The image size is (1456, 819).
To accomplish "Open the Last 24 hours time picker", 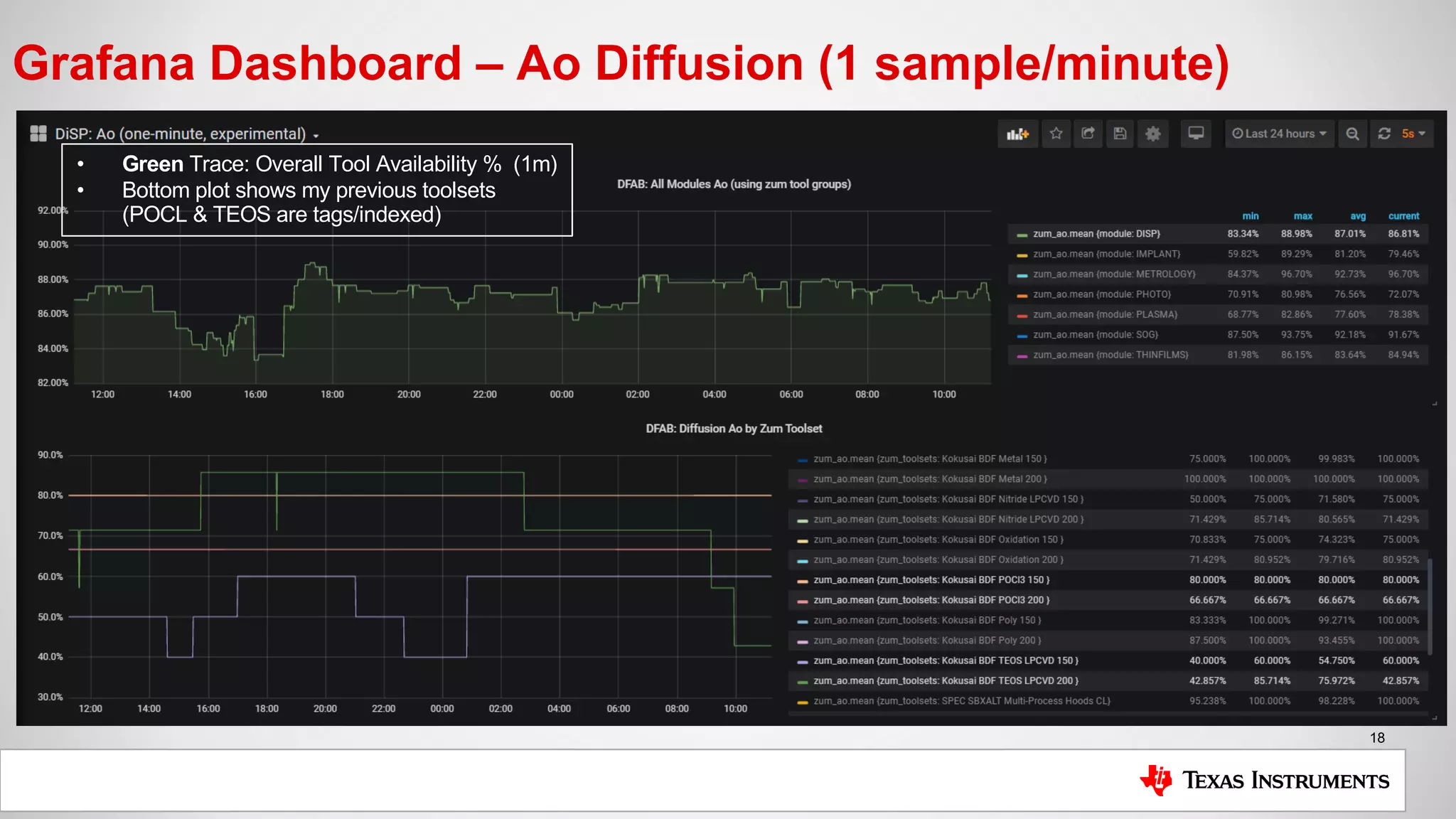I will 1279,134.
